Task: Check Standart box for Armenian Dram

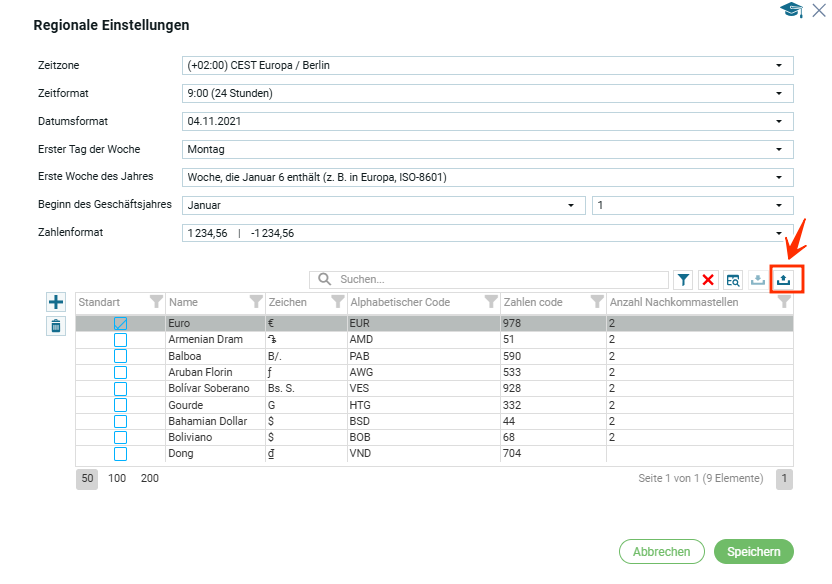Action: click(x=120, y=340)
